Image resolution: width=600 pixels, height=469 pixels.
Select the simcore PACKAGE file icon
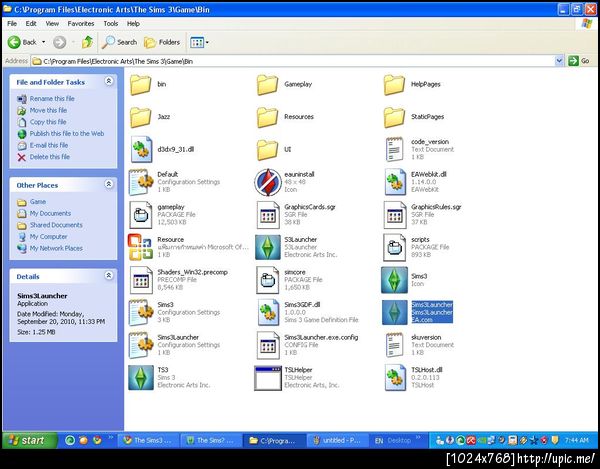tap(268, 280)
